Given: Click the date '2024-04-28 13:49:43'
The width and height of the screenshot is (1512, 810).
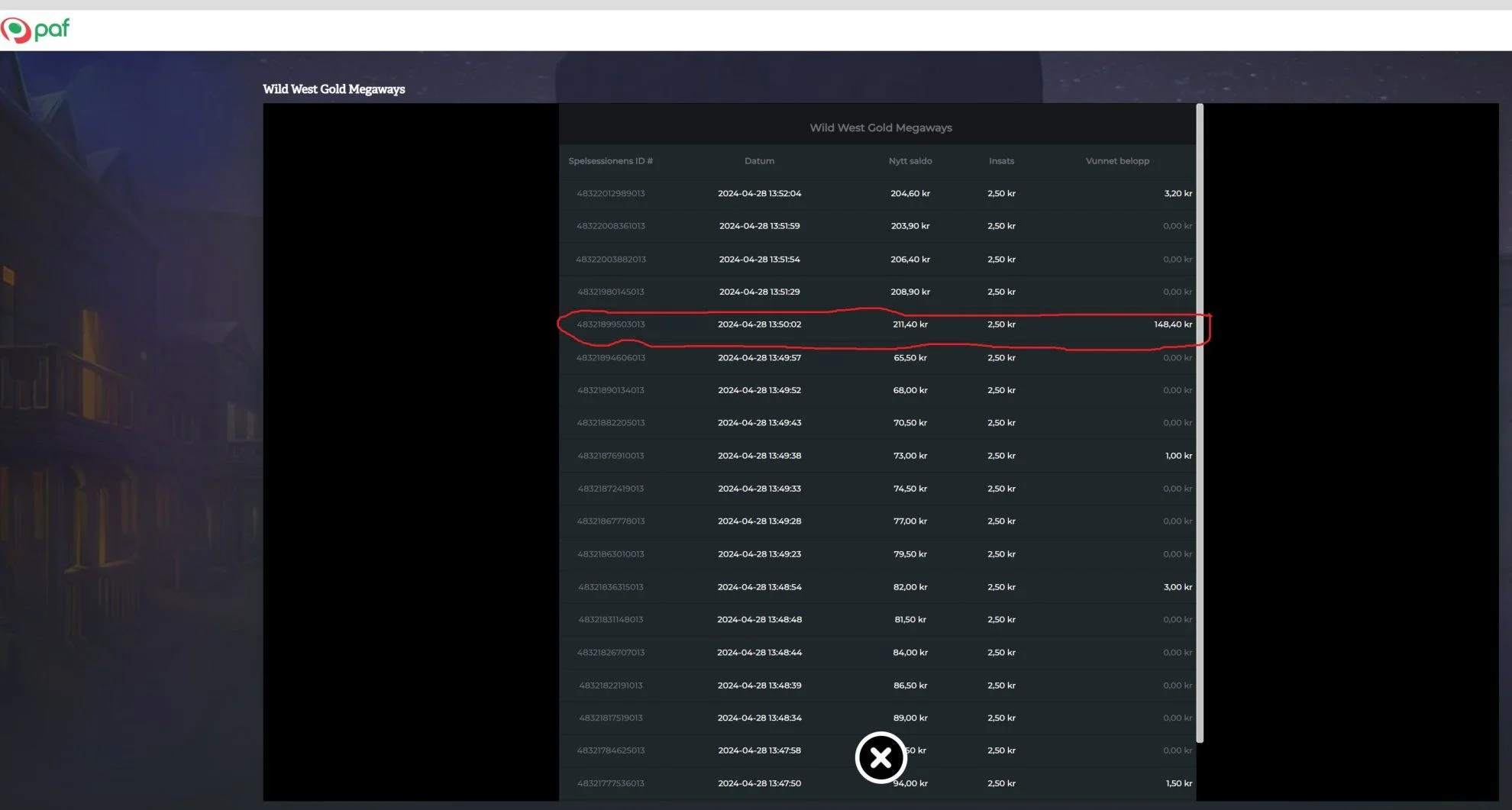Looking at the screenshot, I should 760,423.
